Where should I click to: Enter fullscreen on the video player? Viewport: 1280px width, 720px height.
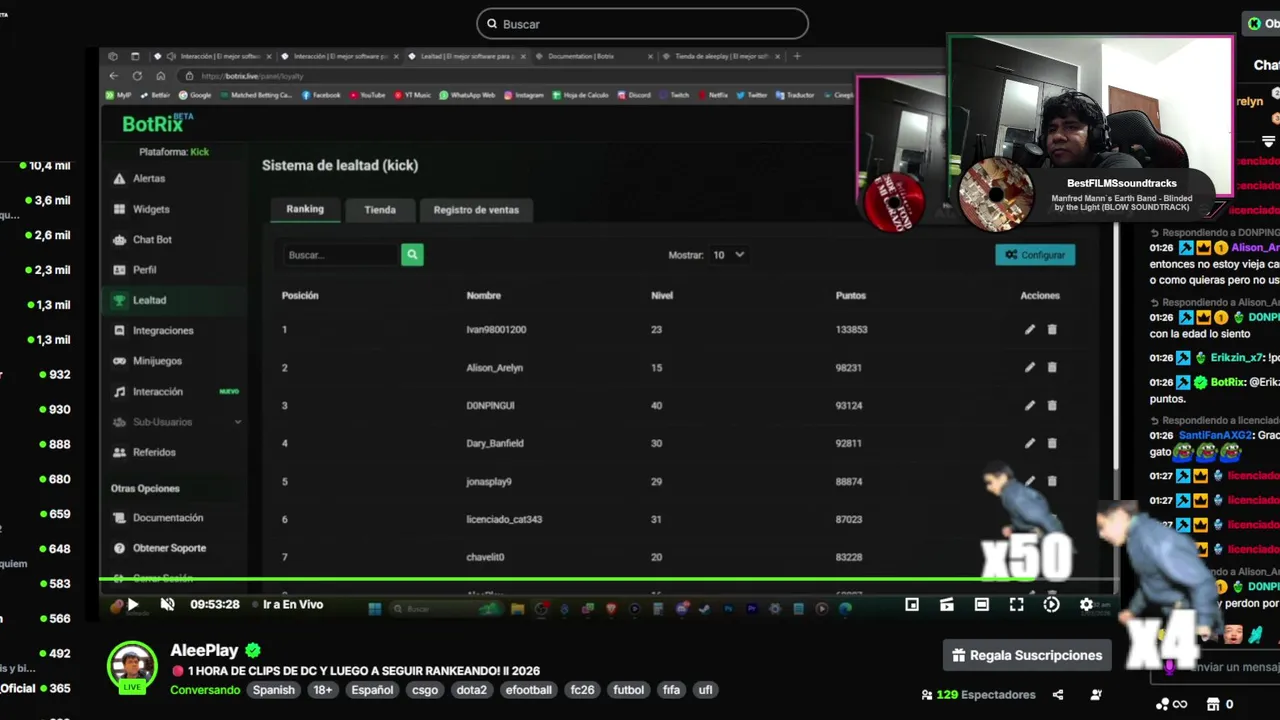tap(1016, 605)
